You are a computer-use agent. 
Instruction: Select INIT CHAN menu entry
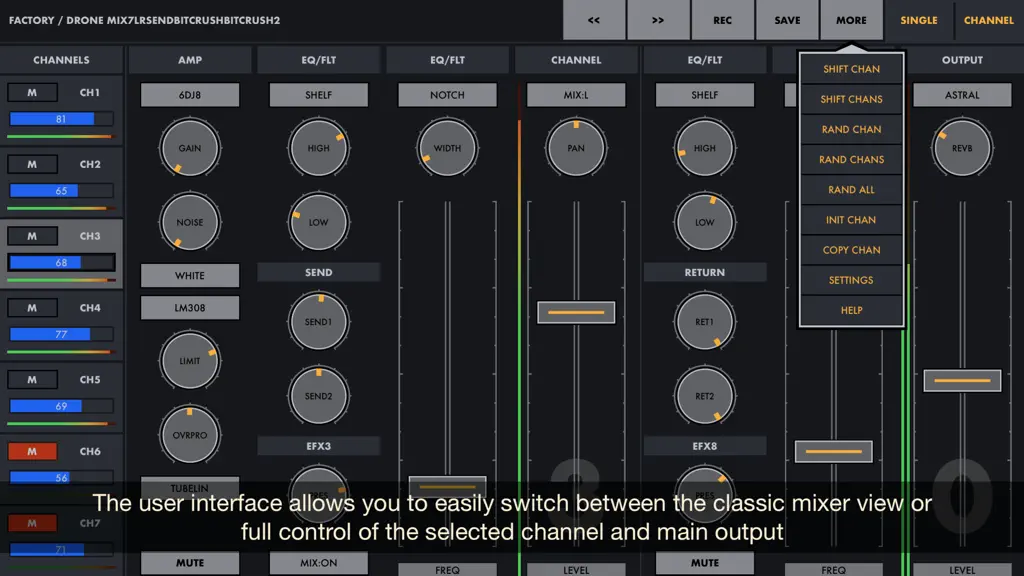(x=851, y=220)
